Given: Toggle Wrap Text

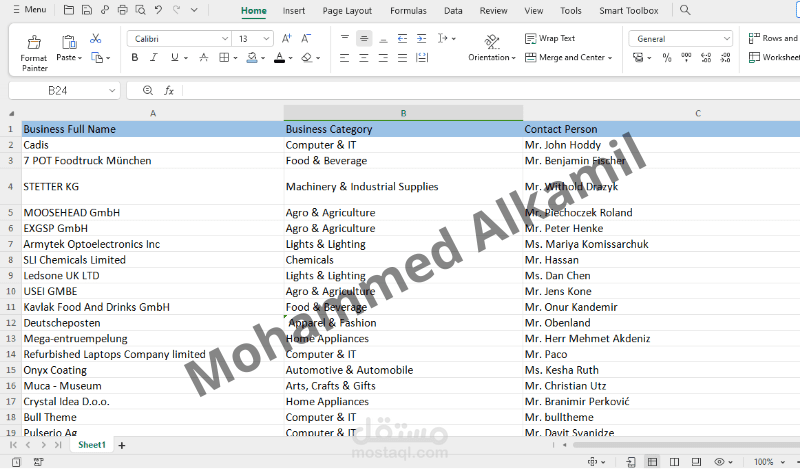Looking at the screenshot, I should point(550,38).
